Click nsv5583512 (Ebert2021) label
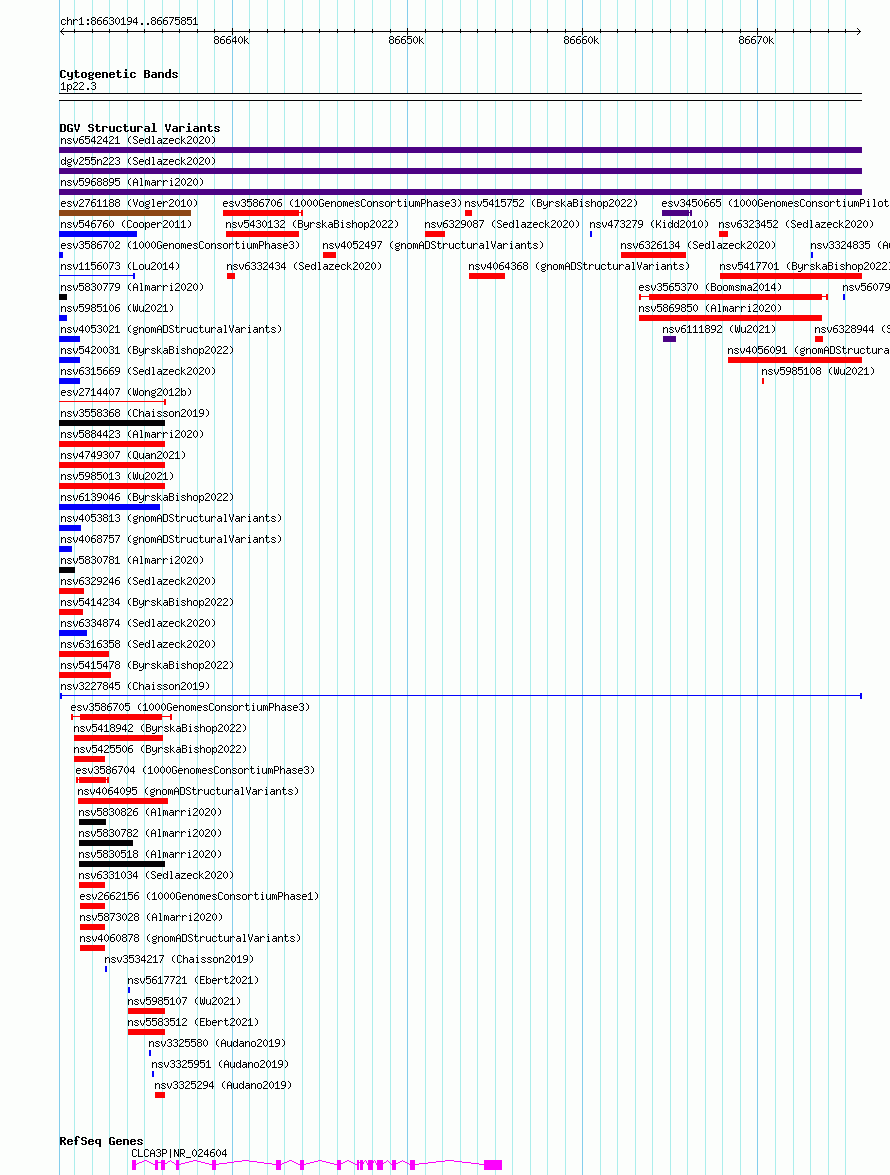 click(193, 1021)
